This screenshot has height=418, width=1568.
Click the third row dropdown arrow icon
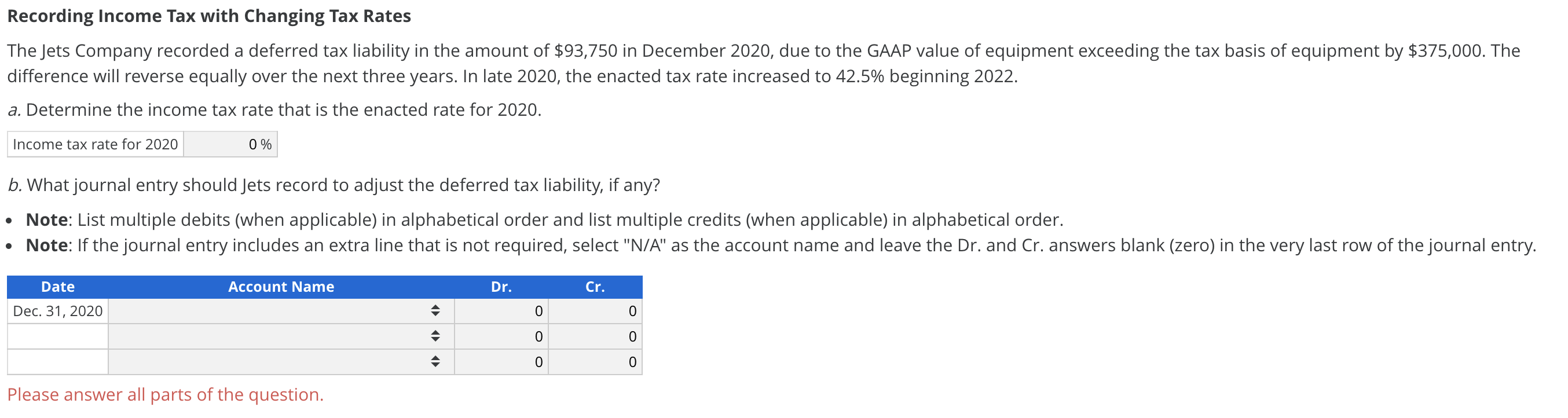(x=435, y=362)
